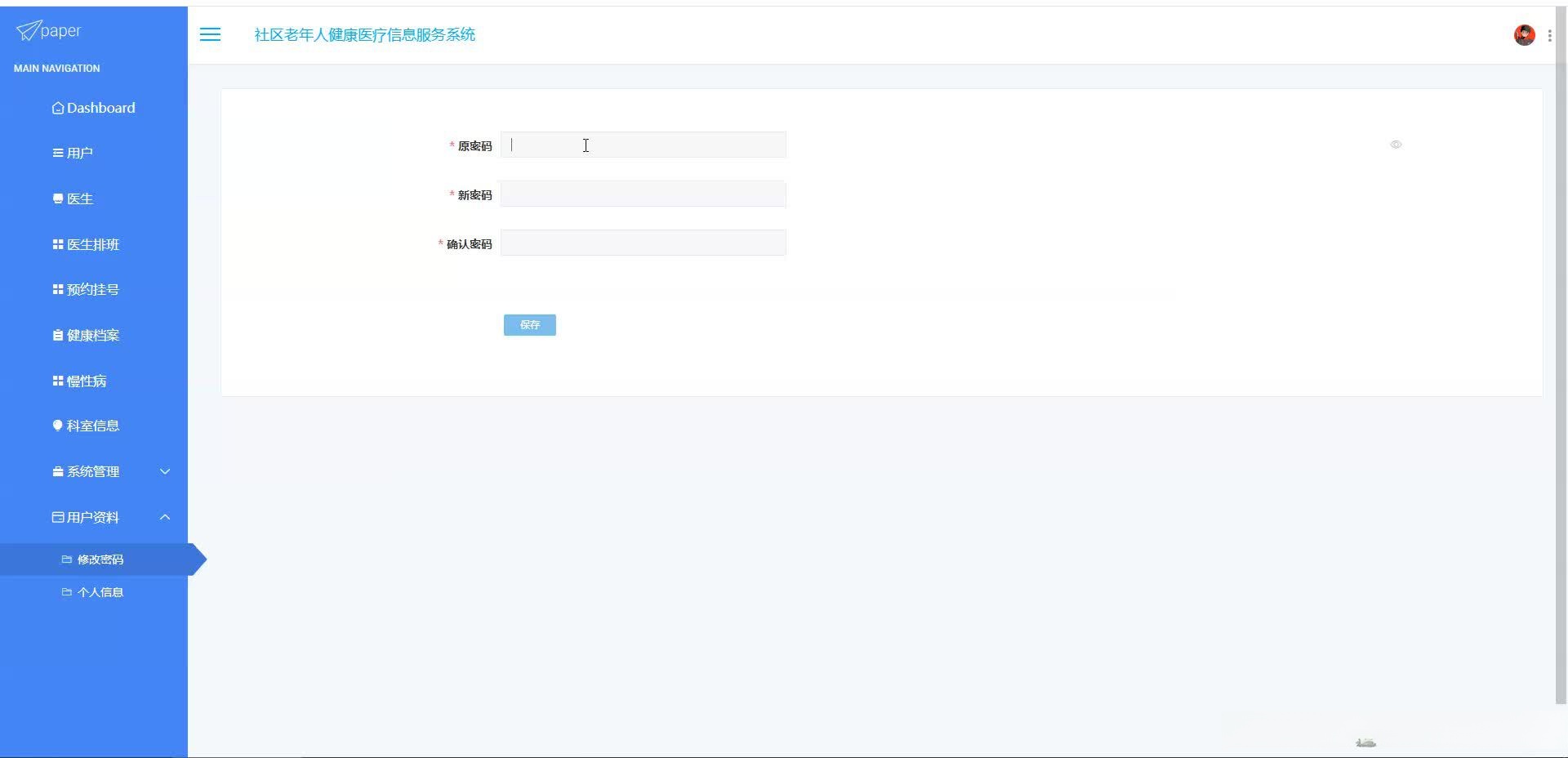Toggle the sidebar with the hamburger icon
Viewport: 1568px width, 758px height.
[x=210, y=34]
